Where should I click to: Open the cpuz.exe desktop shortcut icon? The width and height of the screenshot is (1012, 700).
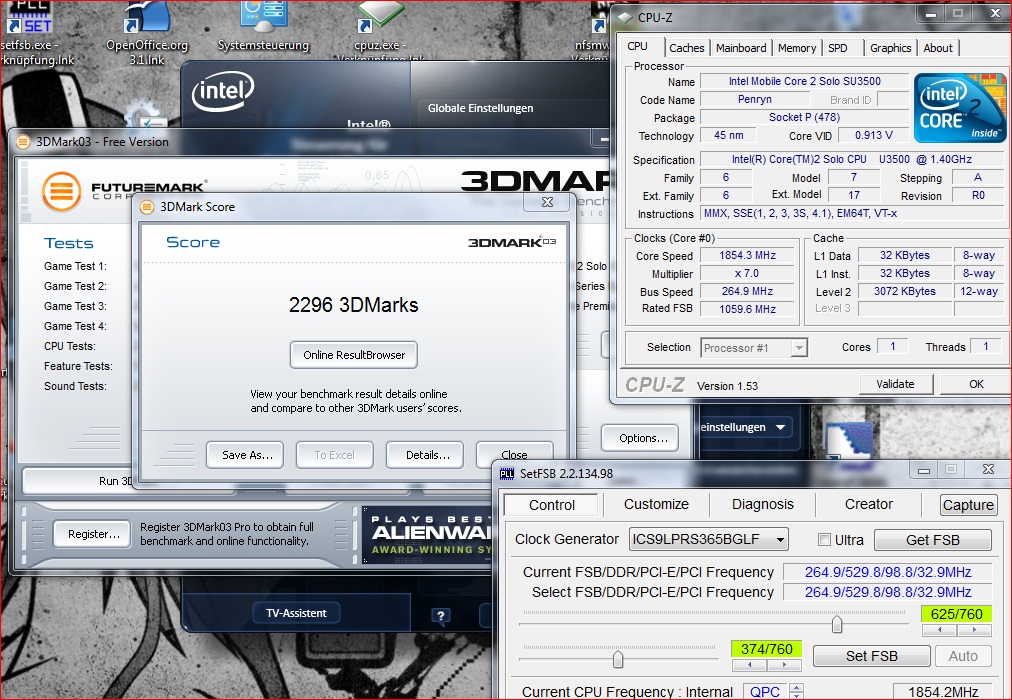tap(380, 17)
